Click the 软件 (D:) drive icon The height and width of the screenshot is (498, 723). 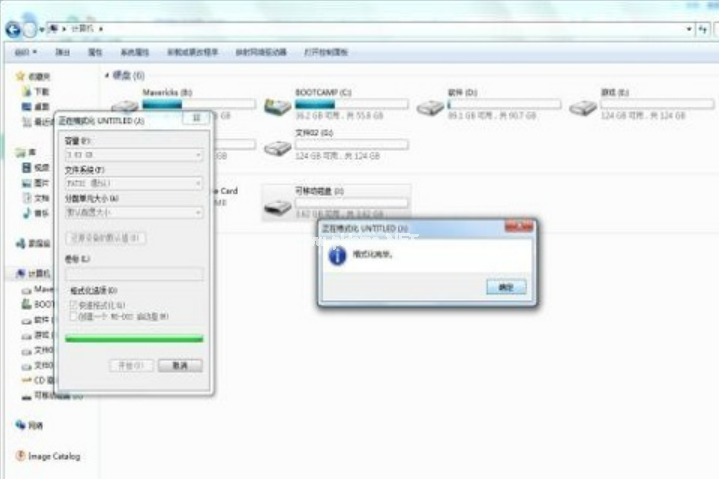[x=430, y=107]
